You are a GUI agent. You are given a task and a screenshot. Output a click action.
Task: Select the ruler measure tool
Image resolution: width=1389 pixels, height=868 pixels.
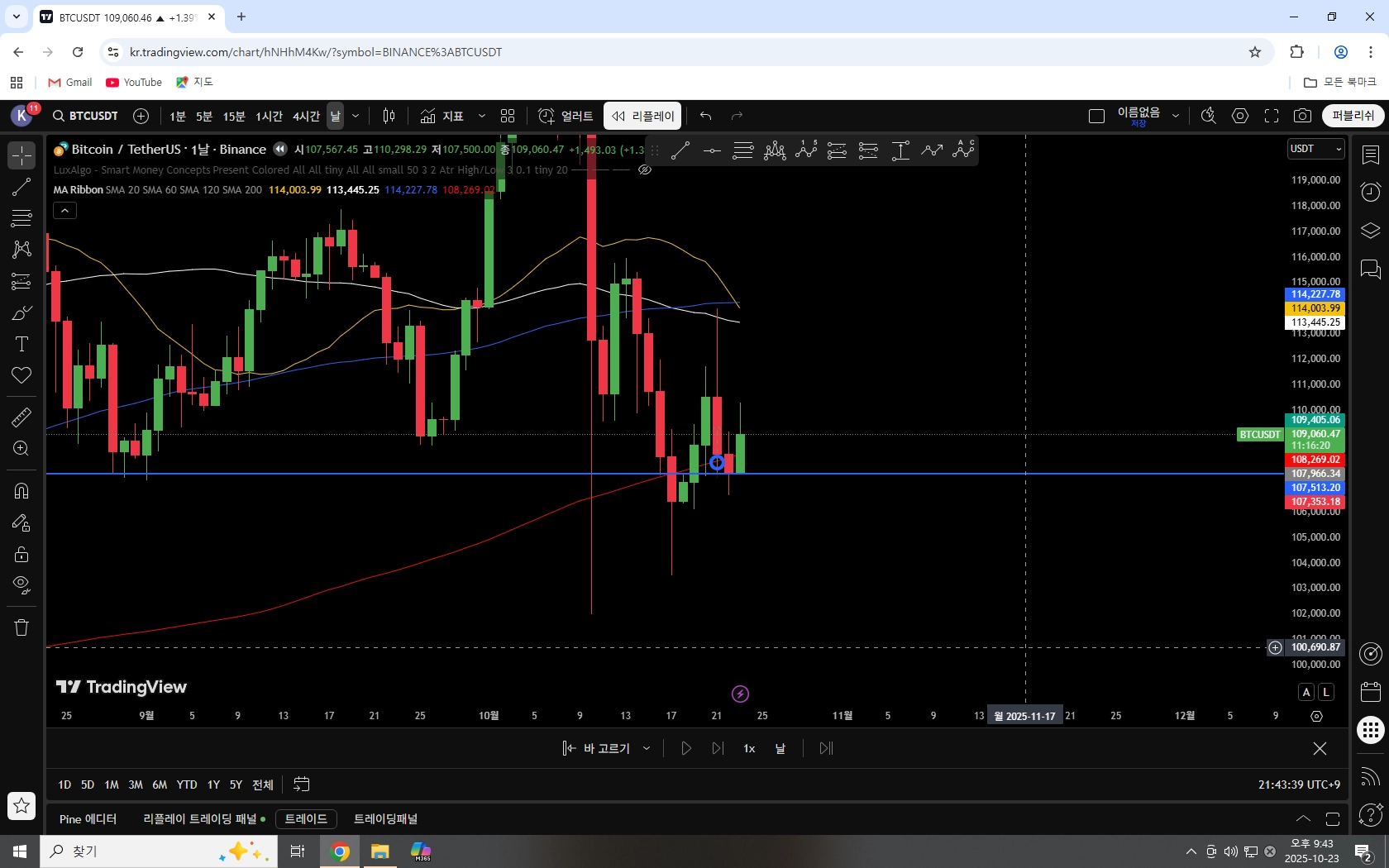coord(21,417)
